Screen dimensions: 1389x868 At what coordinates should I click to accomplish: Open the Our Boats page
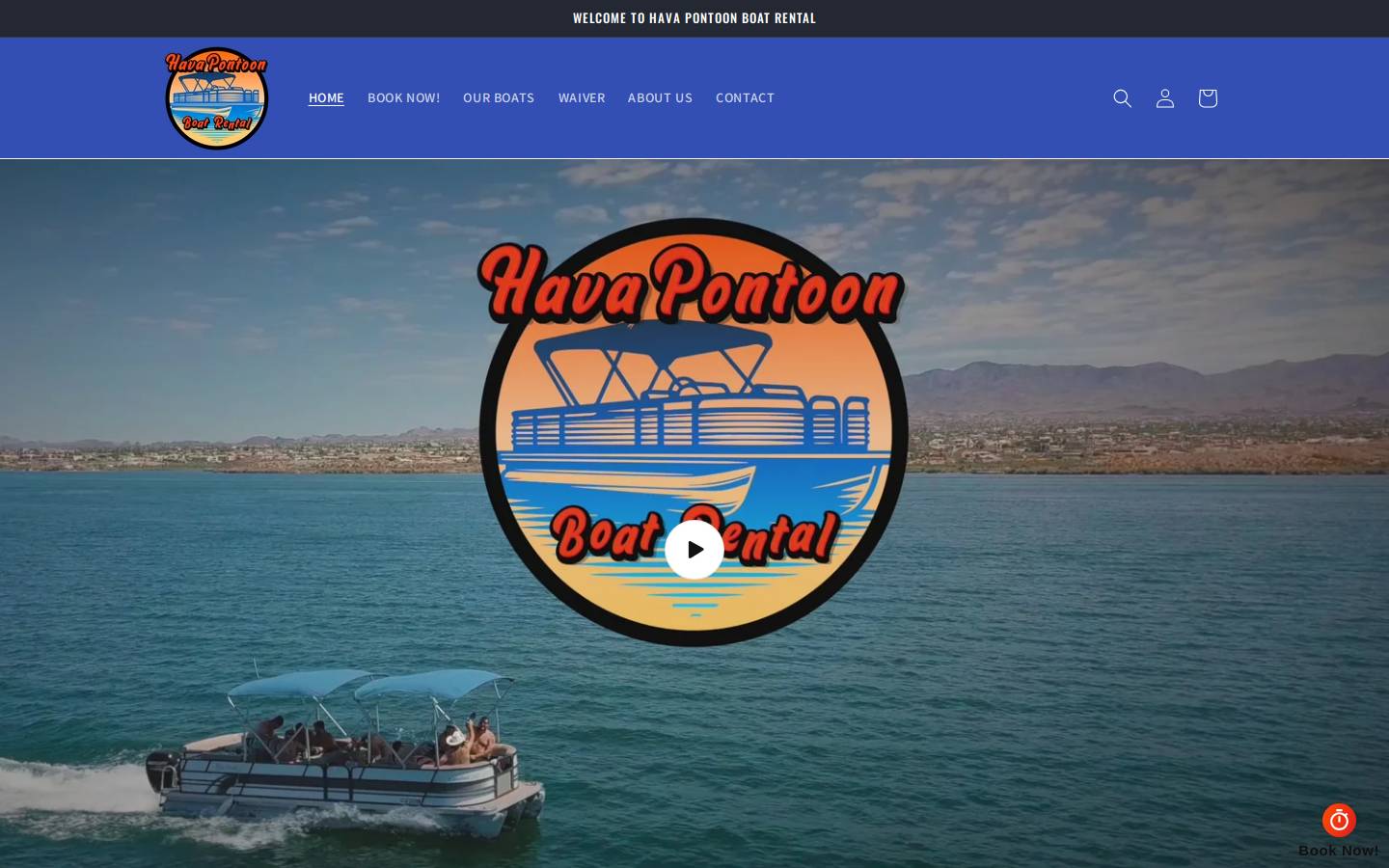tap(499, 98)
